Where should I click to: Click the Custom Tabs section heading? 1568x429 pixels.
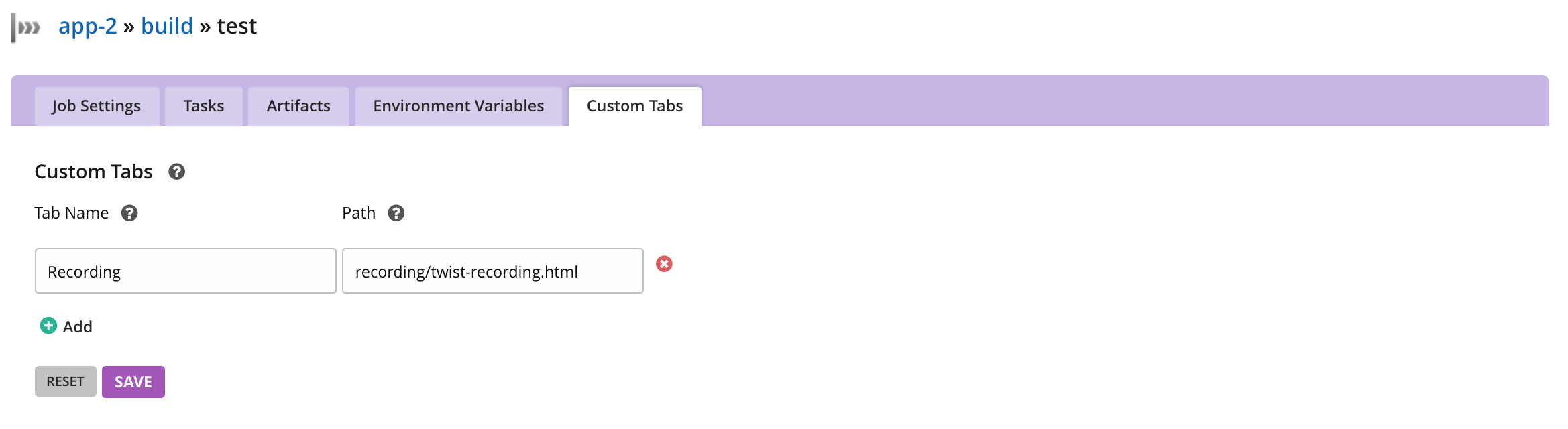[x=94, y=172]
